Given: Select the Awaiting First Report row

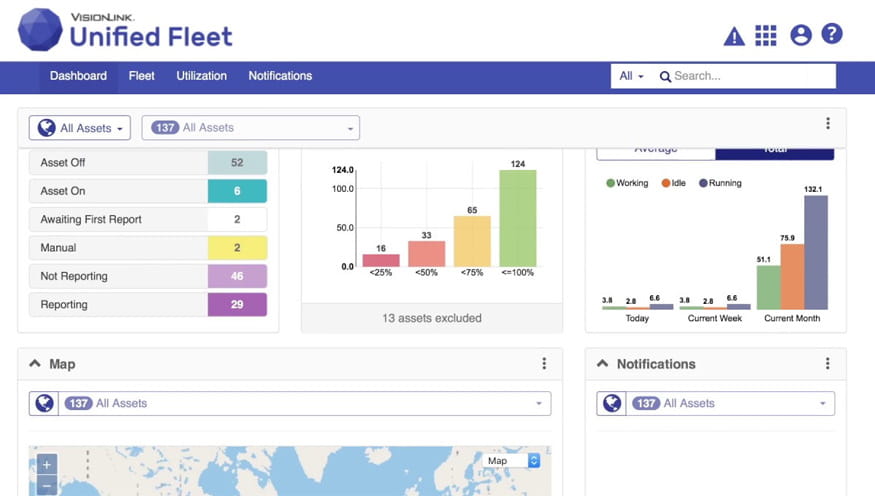Looking at the screenshot, I should pyautogui.click(x=148, y=219).
